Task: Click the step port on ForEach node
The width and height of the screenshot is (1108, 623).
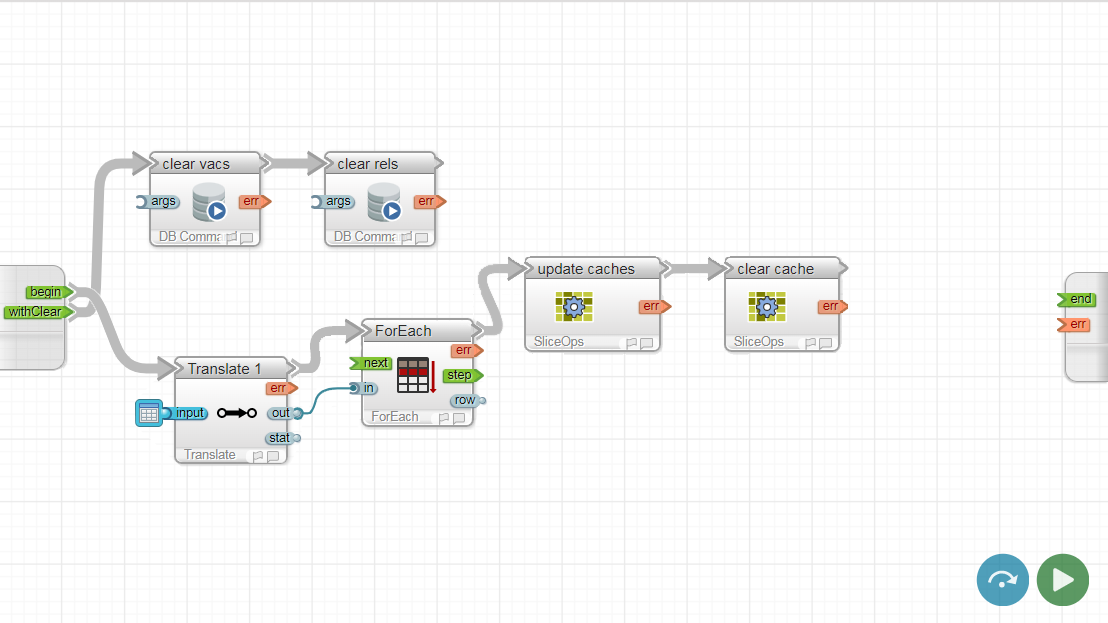Action: (461, 375)
